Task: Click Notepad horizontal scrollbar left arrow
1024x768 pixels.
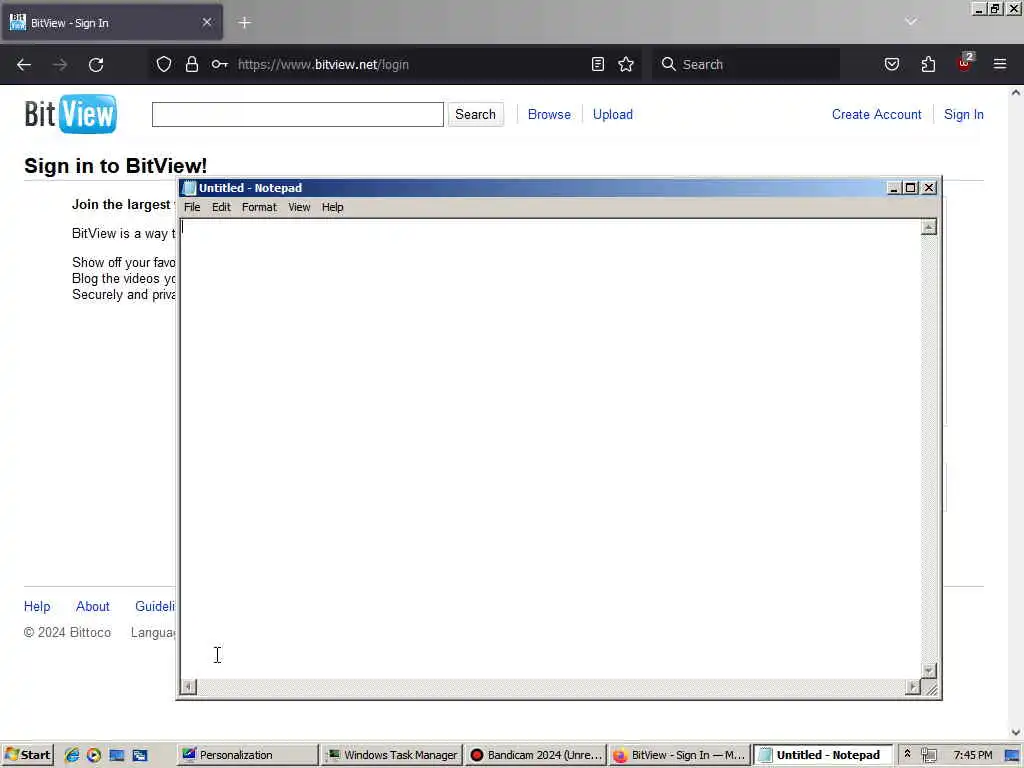Action: [188, 686]
